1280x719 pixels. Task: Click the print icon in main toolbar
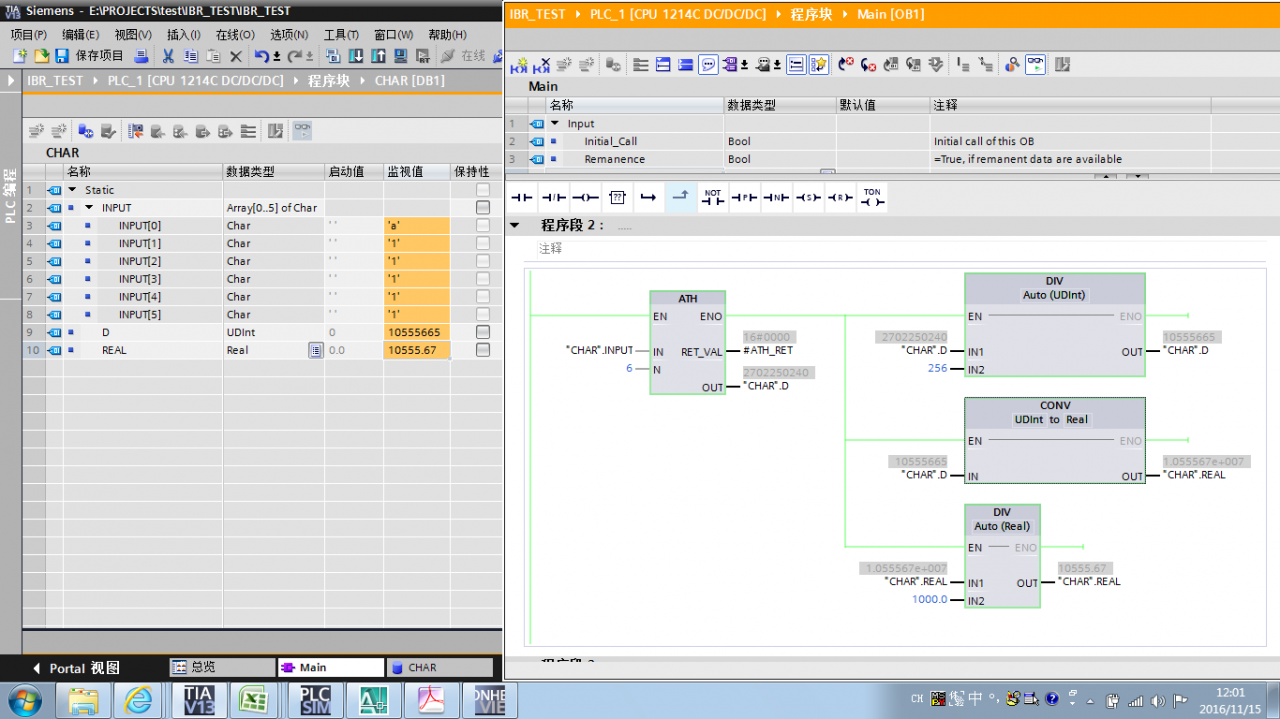coord(142,56)
